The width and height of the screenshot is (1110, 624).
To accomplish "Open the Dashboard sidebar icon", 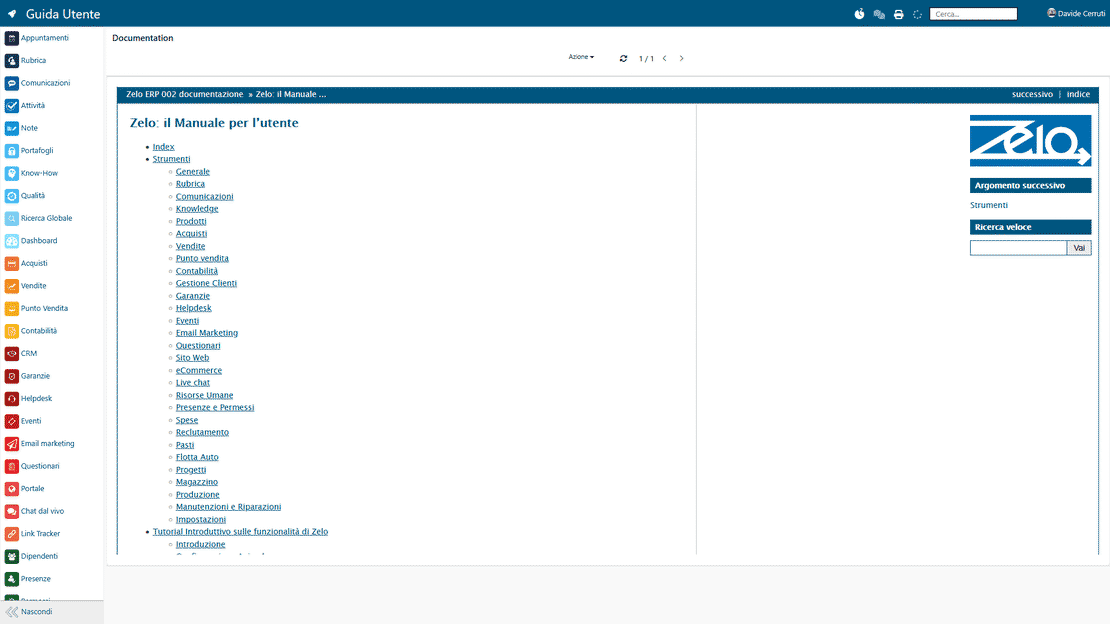I will click(x=11, y=241).
